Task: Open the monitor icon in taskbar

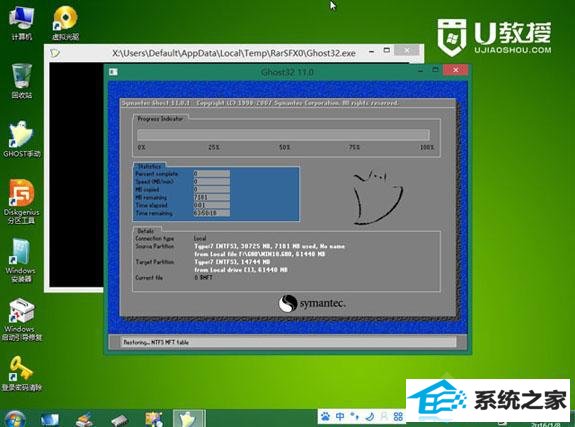Action: click(50, 419)
